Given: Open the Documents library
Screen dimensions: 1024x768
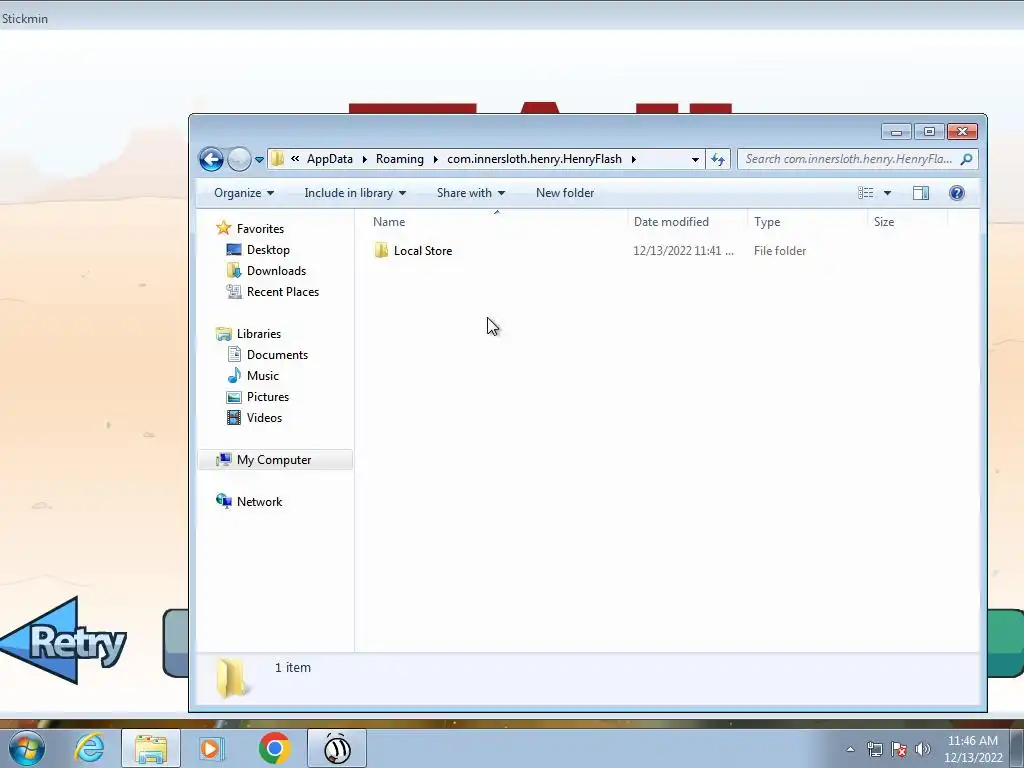Looking at the screenshot, I should pos(277,355).
